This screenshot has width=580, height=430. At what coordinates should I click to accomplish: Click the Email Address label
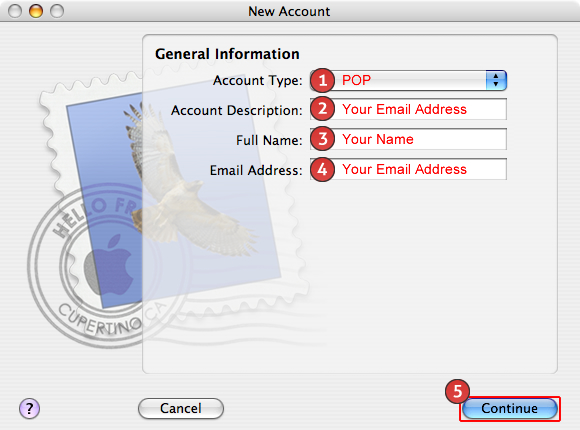coord(256,170)
